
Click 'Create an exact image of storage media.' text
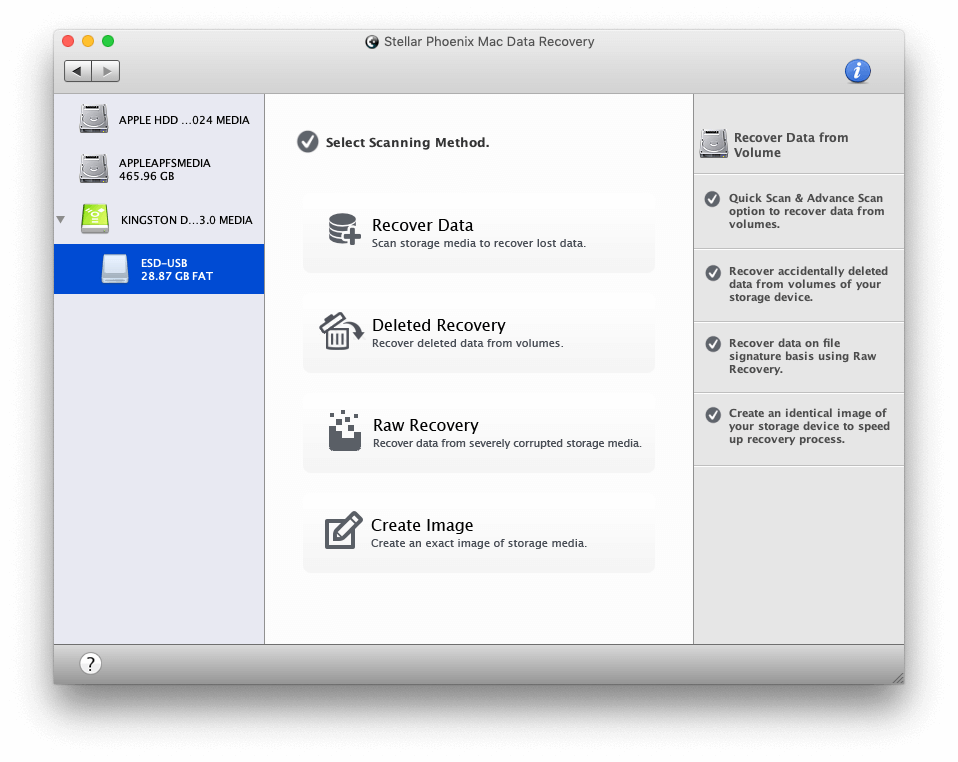coord(478,543)
